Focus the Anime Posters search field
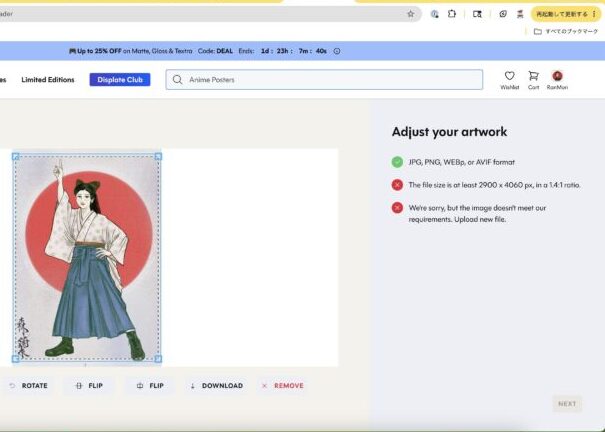The height and width of the screenshot is (432, 605). tap(324, 79)
